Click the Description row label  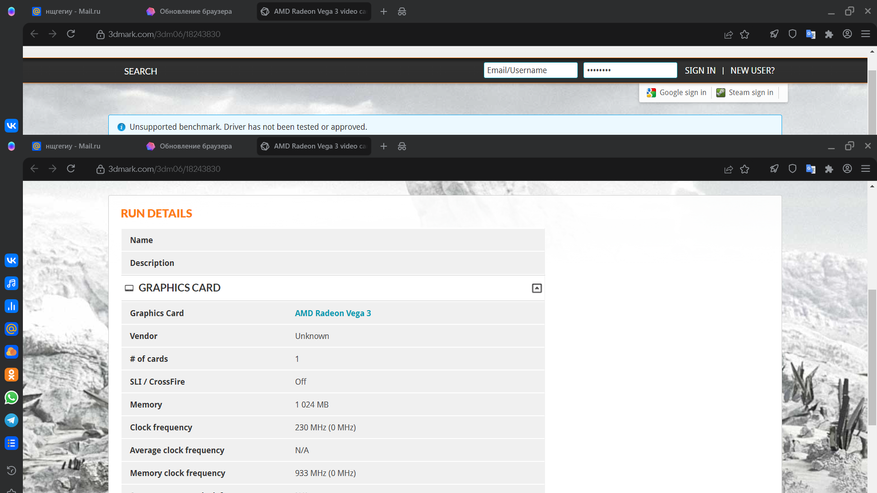152,263
